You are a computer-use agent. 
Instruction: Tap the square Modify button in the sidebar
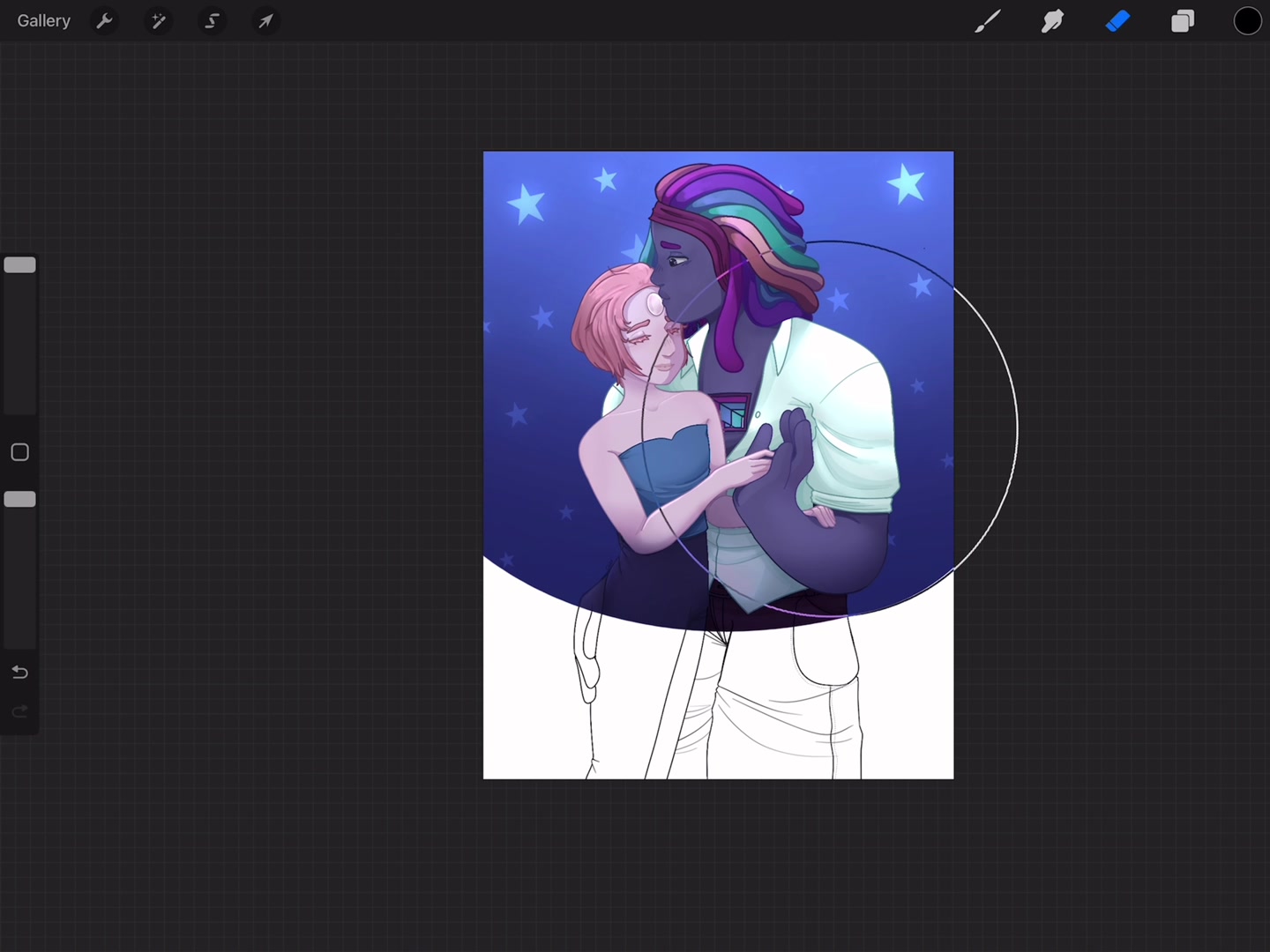pyautogui.click(x=19, y=452)
